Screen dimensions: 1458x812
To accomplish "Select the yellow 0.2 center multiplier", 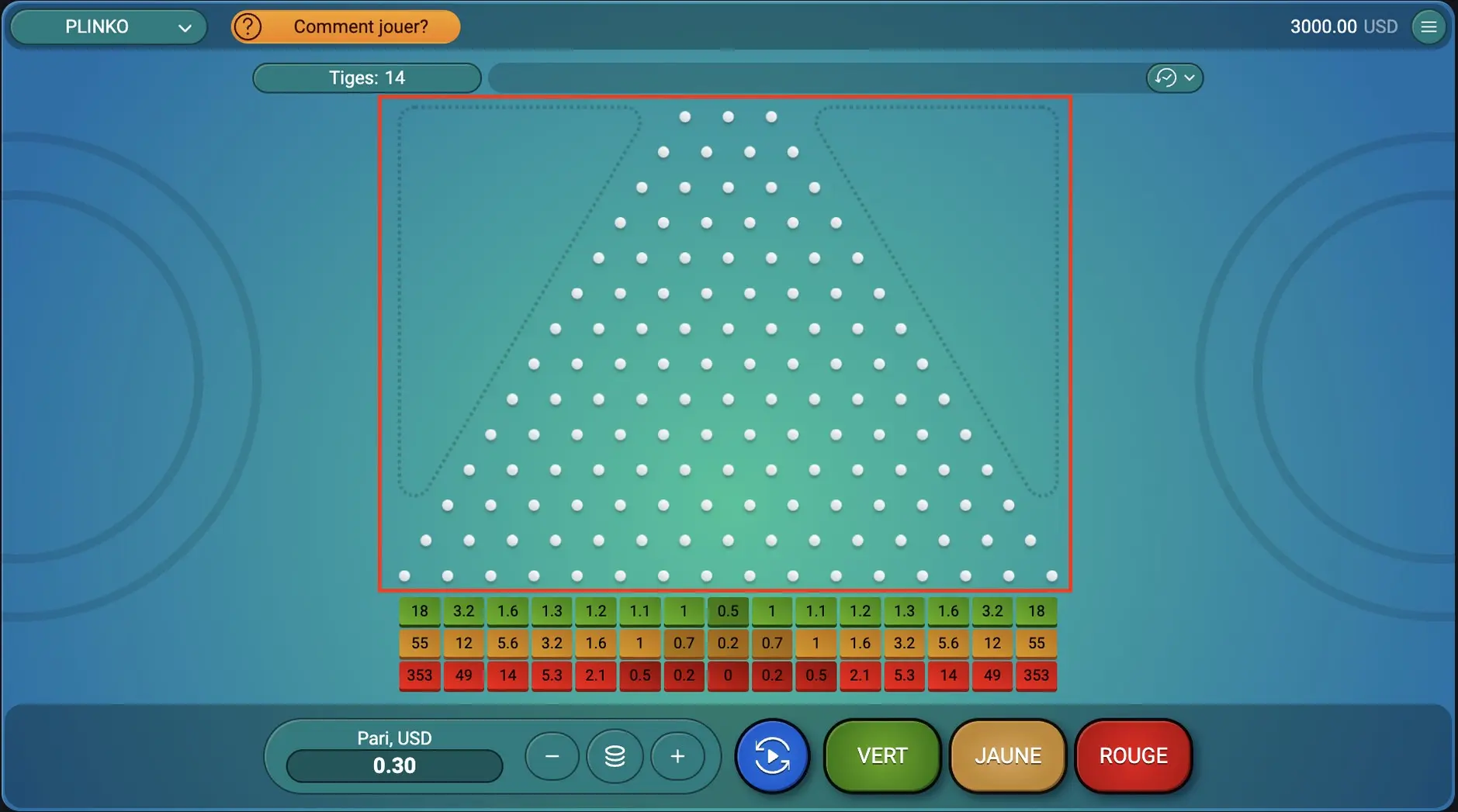I will (x=728, y=643).
